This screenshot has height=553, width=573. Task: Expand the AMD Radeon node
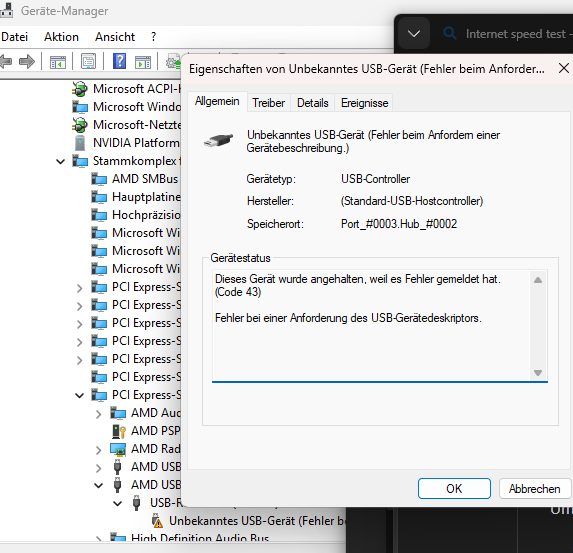(98, 450)
